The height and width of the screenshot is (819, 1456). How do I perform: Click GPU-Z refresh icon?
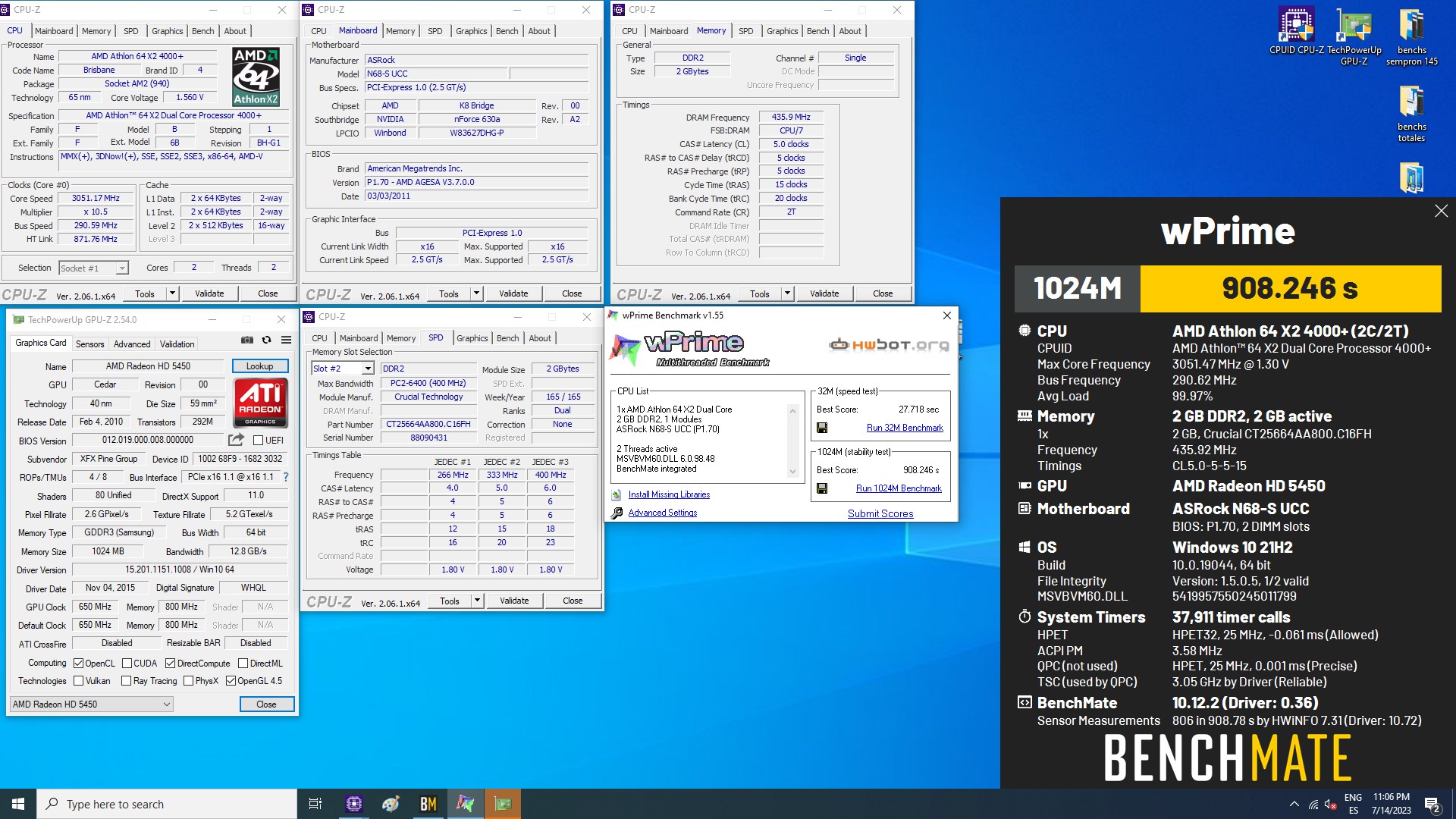point(266,340)
